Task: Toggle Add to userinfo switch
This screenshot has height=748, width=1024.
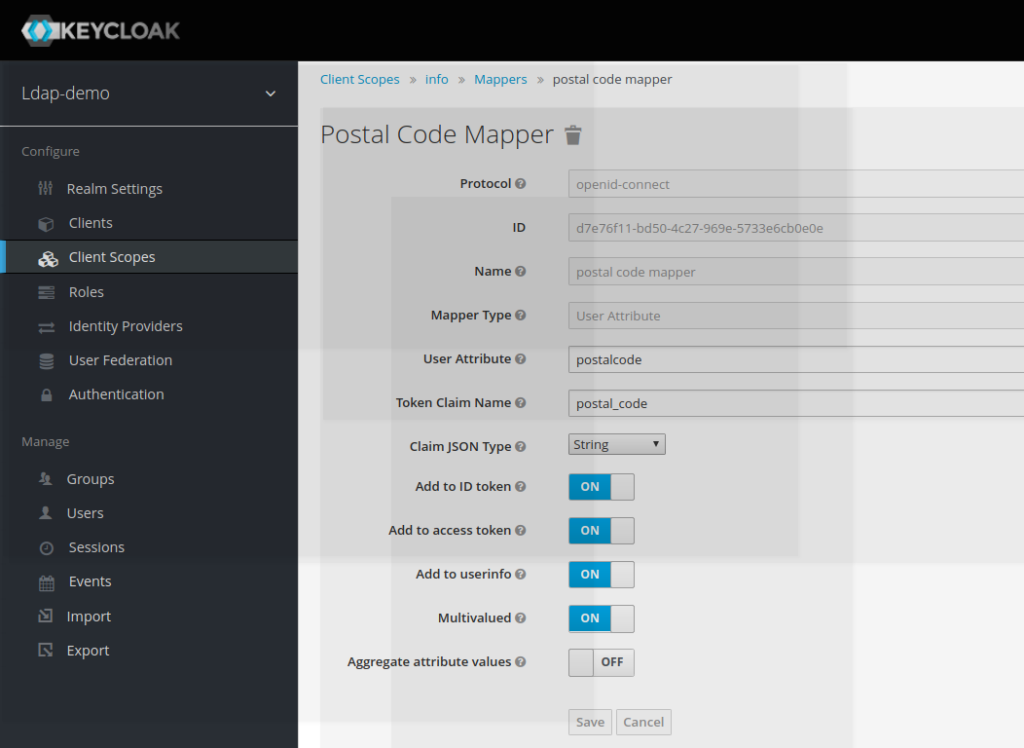Action: click(x=601, y=574)
